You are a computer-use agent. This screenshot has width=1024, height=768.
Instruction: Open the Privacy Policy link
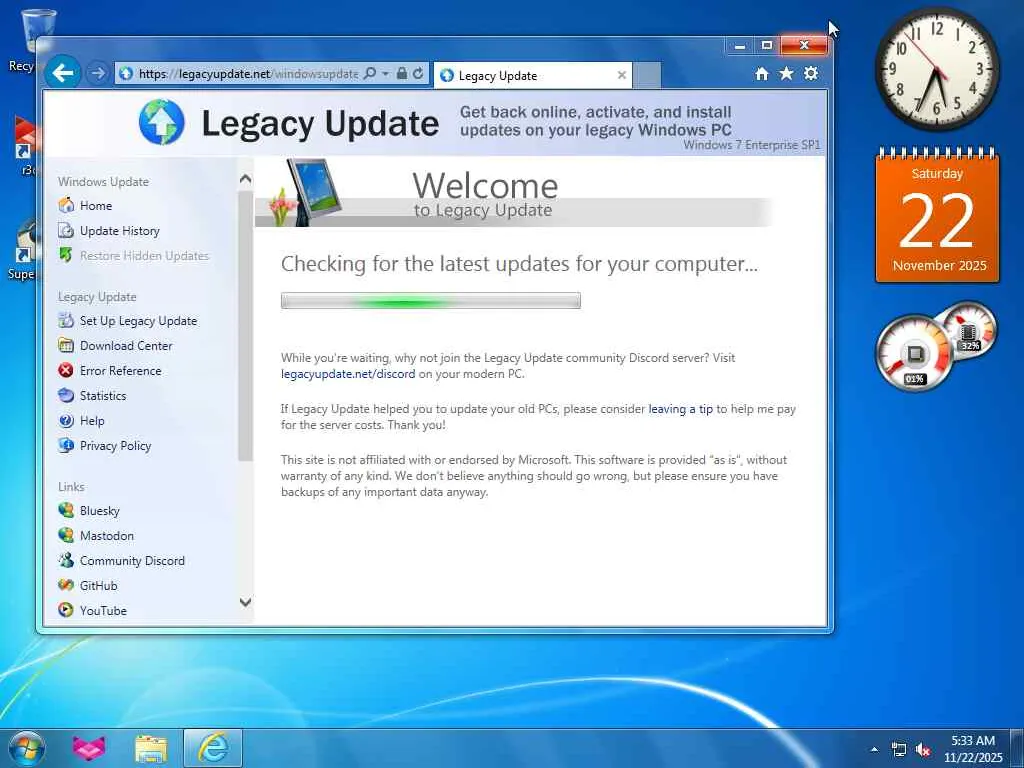tap(116, 446)
